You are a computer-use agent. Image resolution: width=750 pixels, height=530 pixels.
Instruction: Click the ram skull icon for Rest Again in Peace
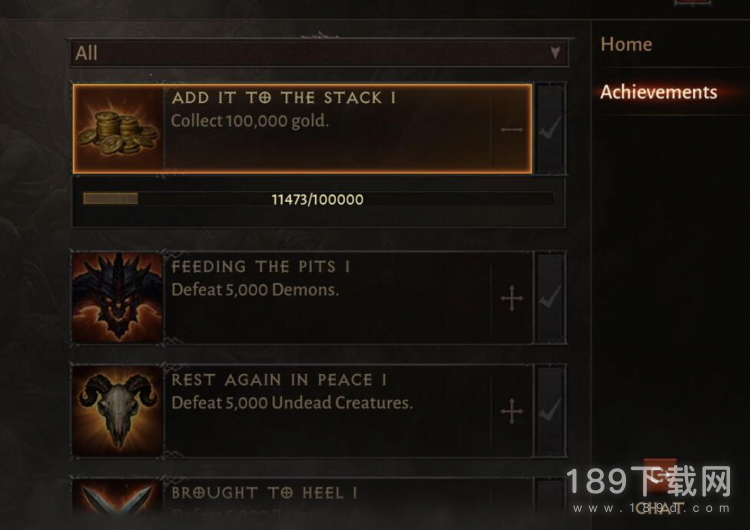coord(118,410)
